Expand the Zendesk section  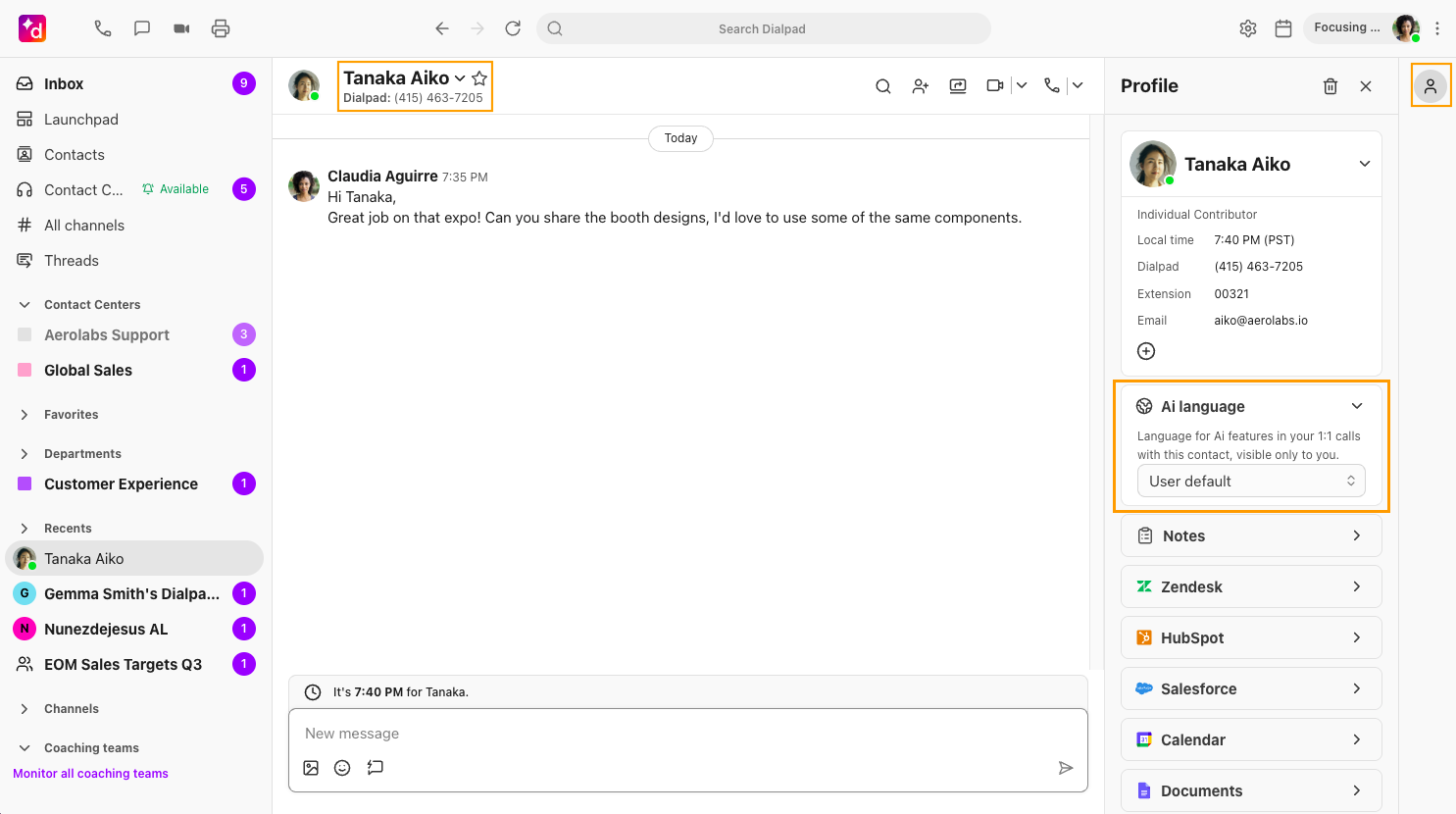(x=1251, y=586)
